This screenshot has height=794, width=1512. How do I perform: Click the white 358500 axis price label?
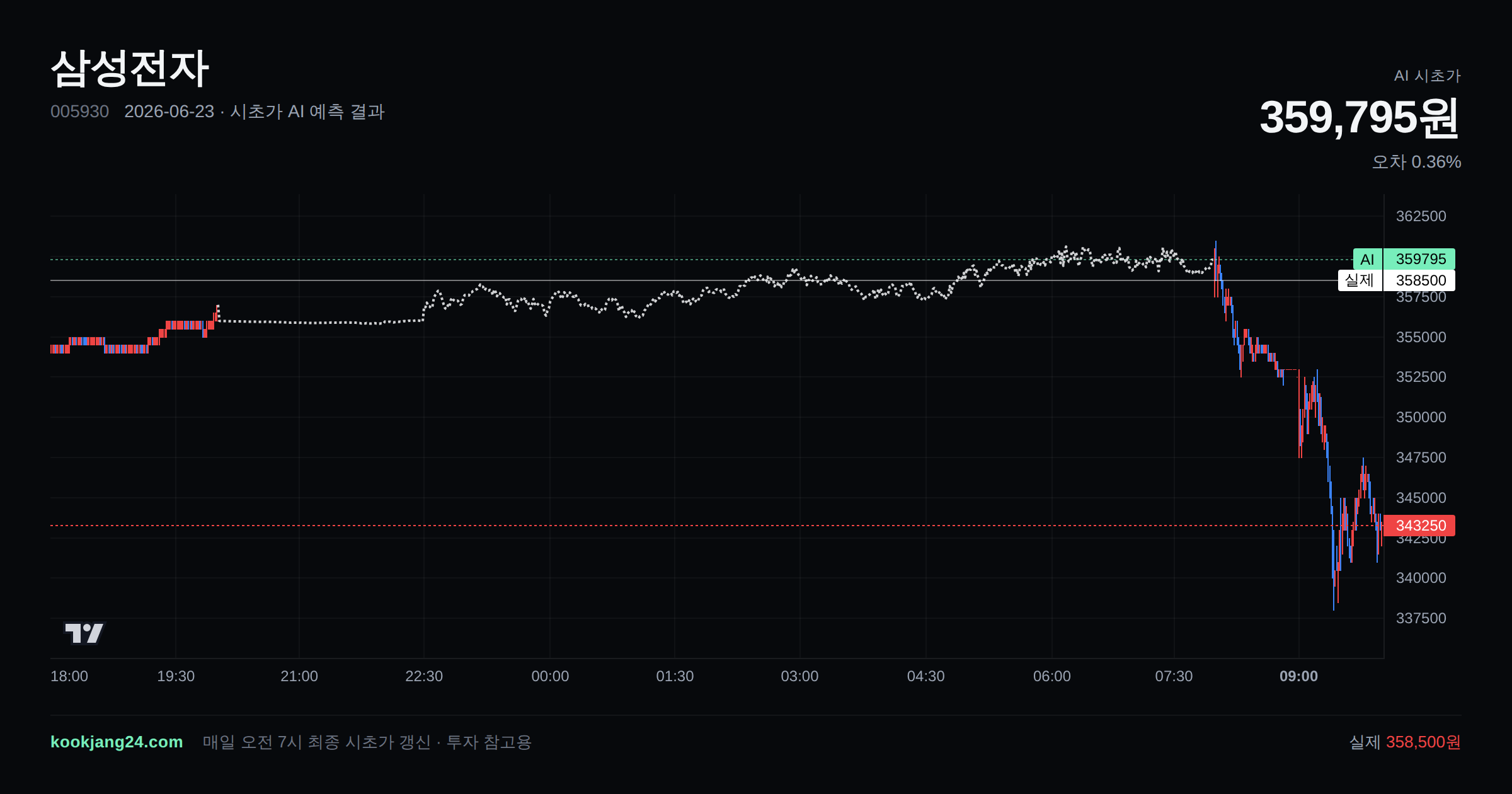coord(1419,280)
